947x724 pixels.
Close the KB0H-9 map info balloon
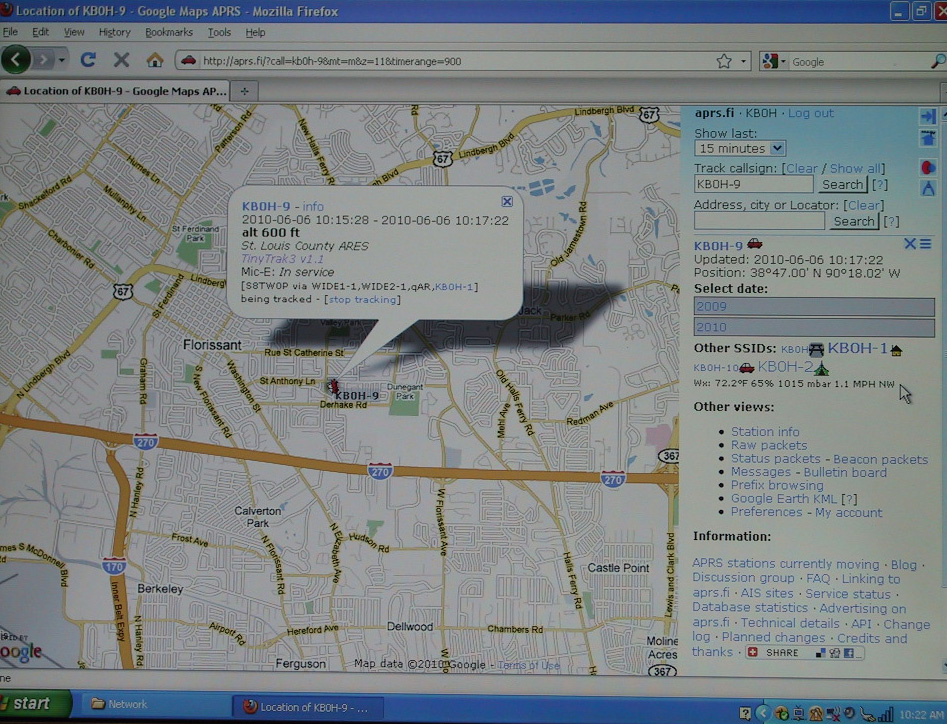coord(507,201)
